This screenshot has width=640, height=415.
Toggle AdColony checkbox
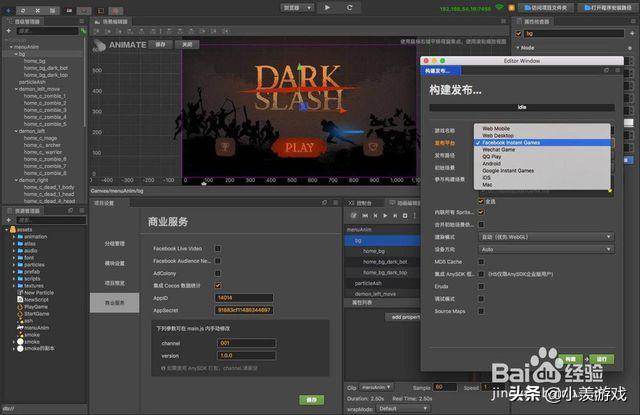point(218,273)
